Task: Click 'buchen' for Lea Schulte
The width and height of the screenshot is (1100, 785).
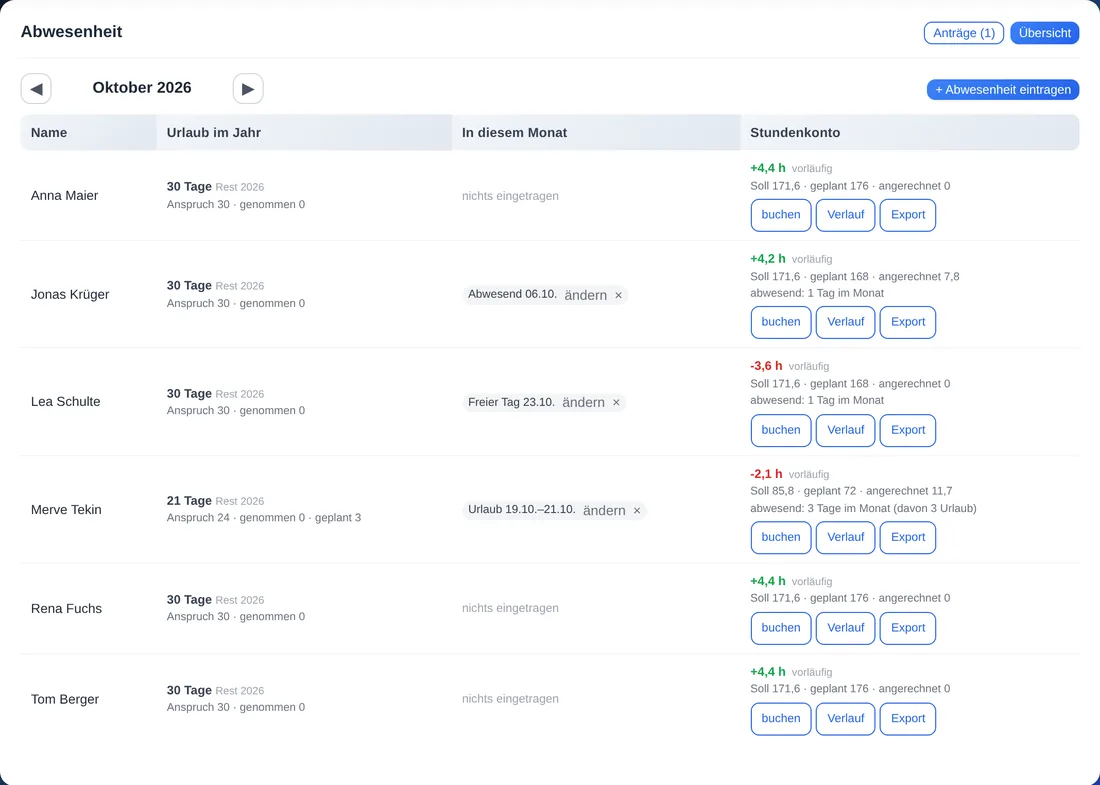Action: tap(781, 431)
